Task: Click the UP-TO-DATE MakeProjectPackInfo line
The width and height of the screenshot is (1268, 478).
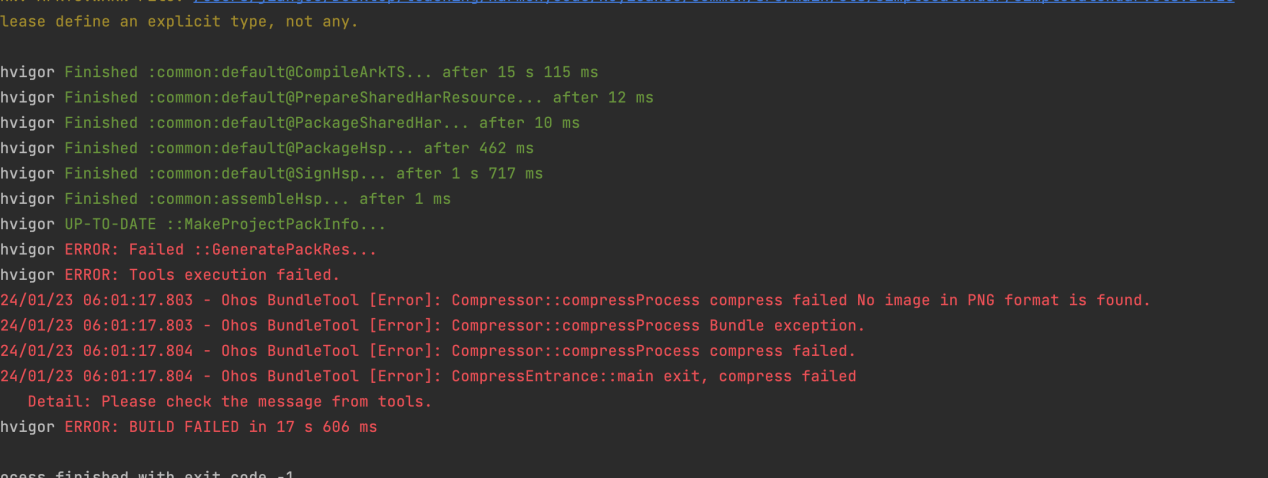Action: click(x=193, y=225)
